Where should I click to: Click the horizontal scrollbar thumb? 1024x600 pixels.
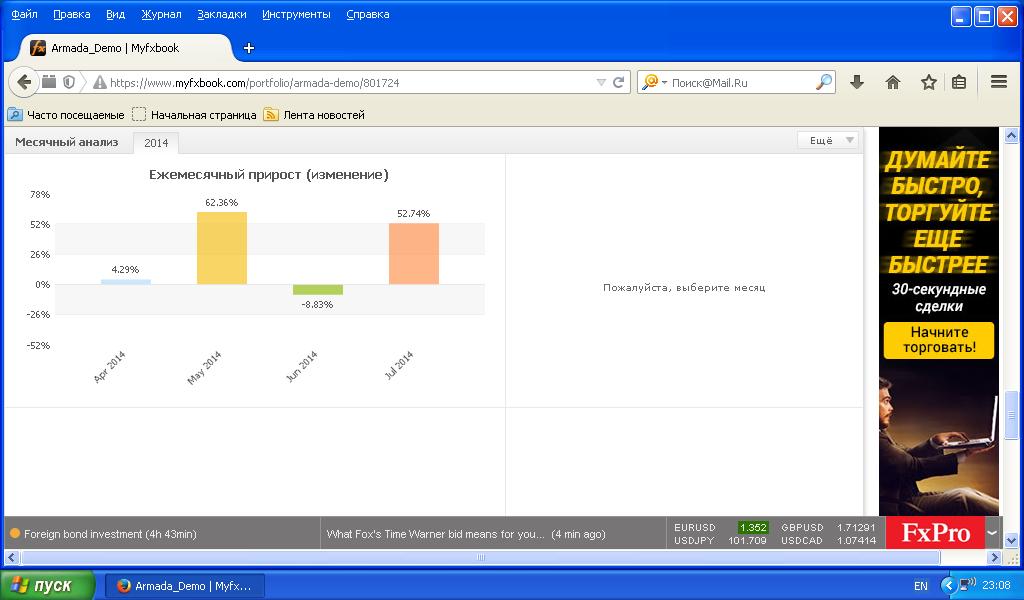click(x=480, y=558)
